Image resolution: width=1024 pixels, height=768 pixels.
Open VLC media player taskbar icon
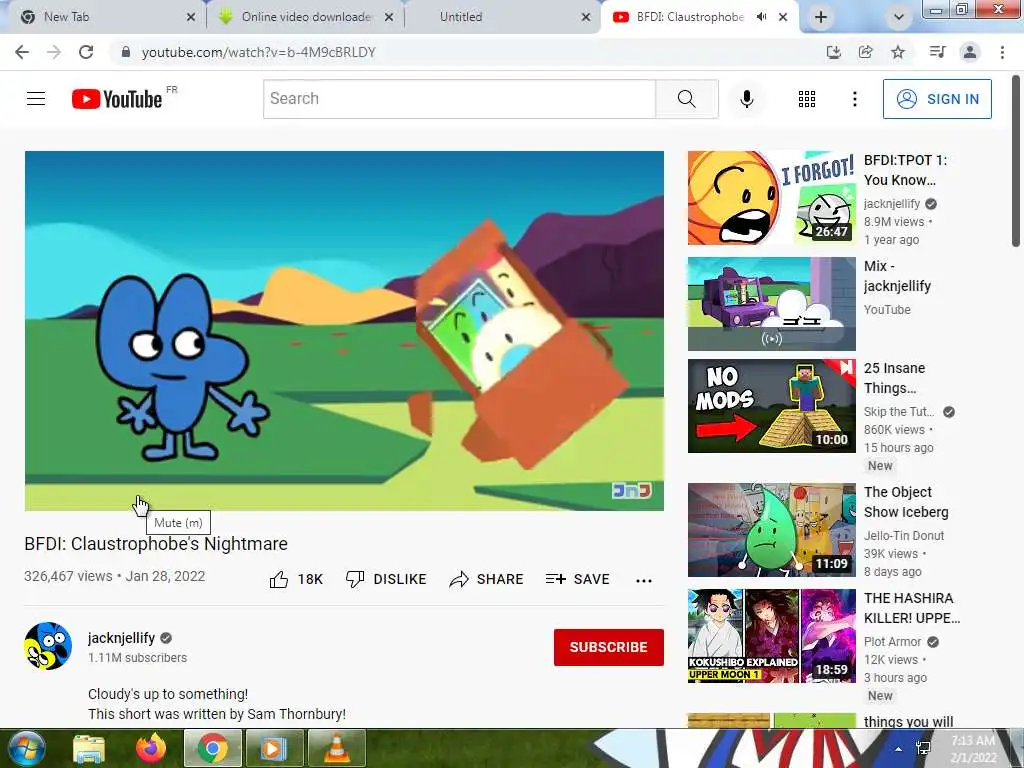[336, 748]
